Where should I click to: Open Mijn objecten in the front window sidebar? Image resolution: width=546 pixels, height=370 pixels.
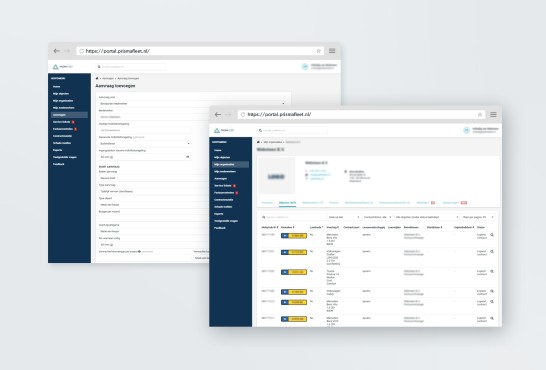coord(222,157)
